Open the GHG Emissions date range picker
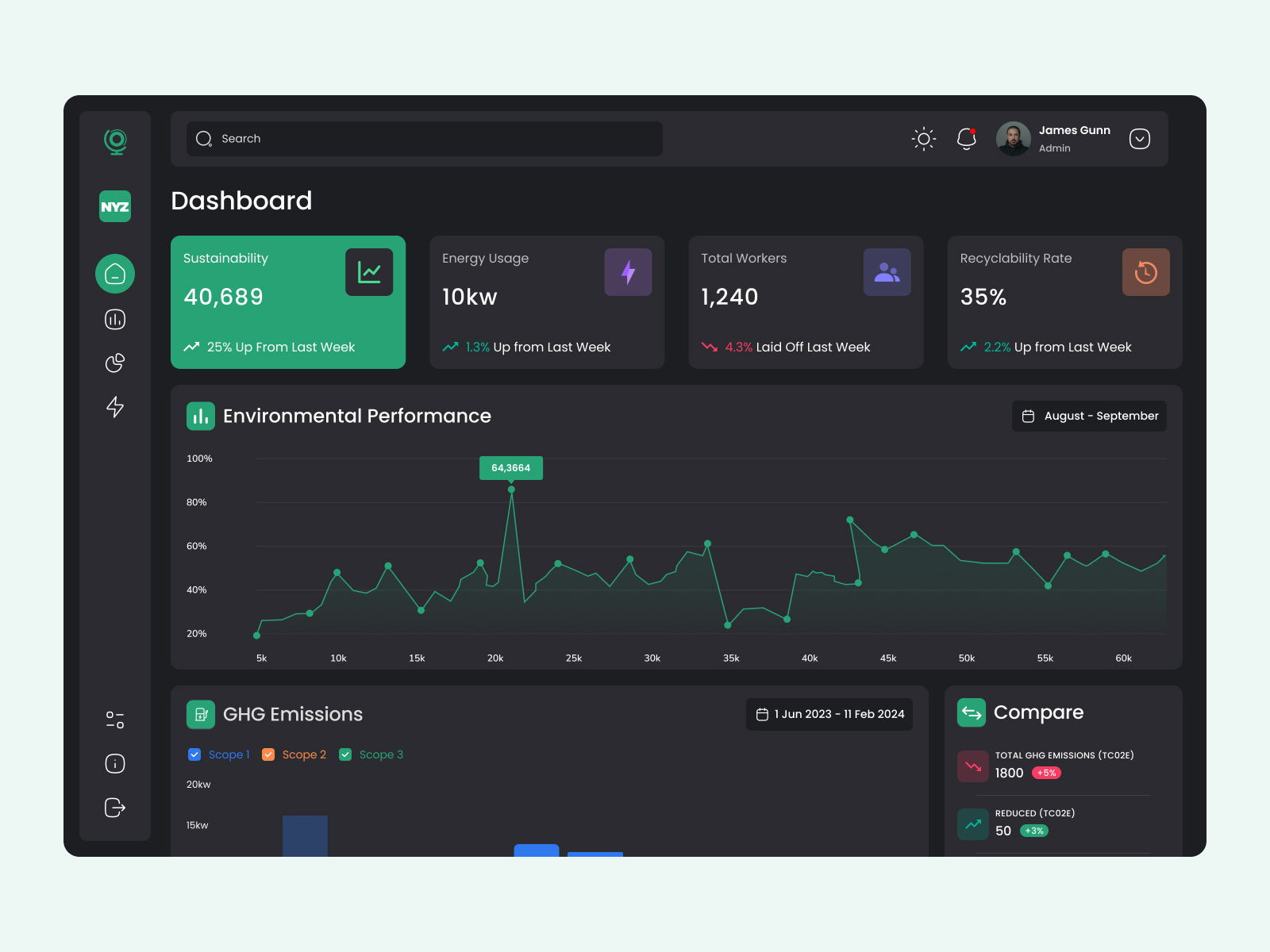1270x952 pixels. 829,714
